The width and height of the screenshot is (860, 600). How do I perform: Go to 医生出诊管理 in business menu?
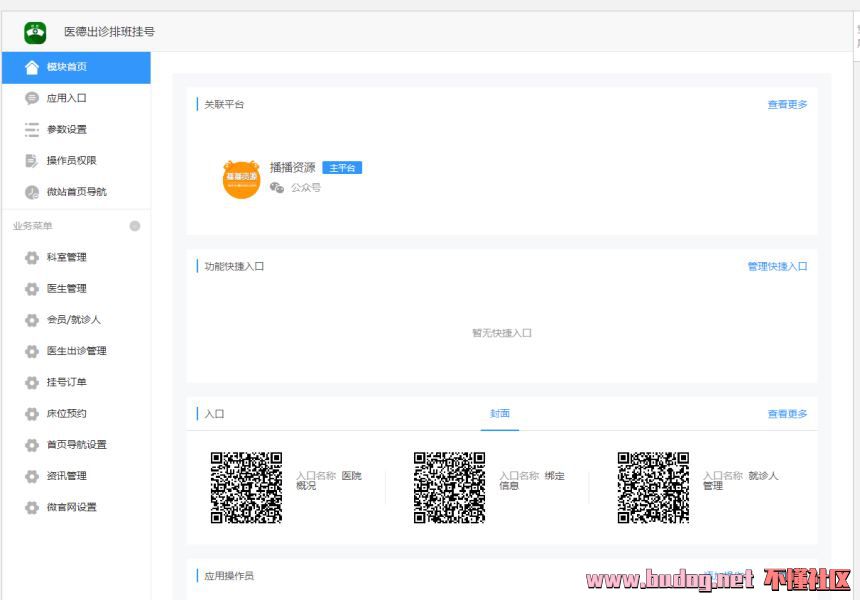(76, 351)
